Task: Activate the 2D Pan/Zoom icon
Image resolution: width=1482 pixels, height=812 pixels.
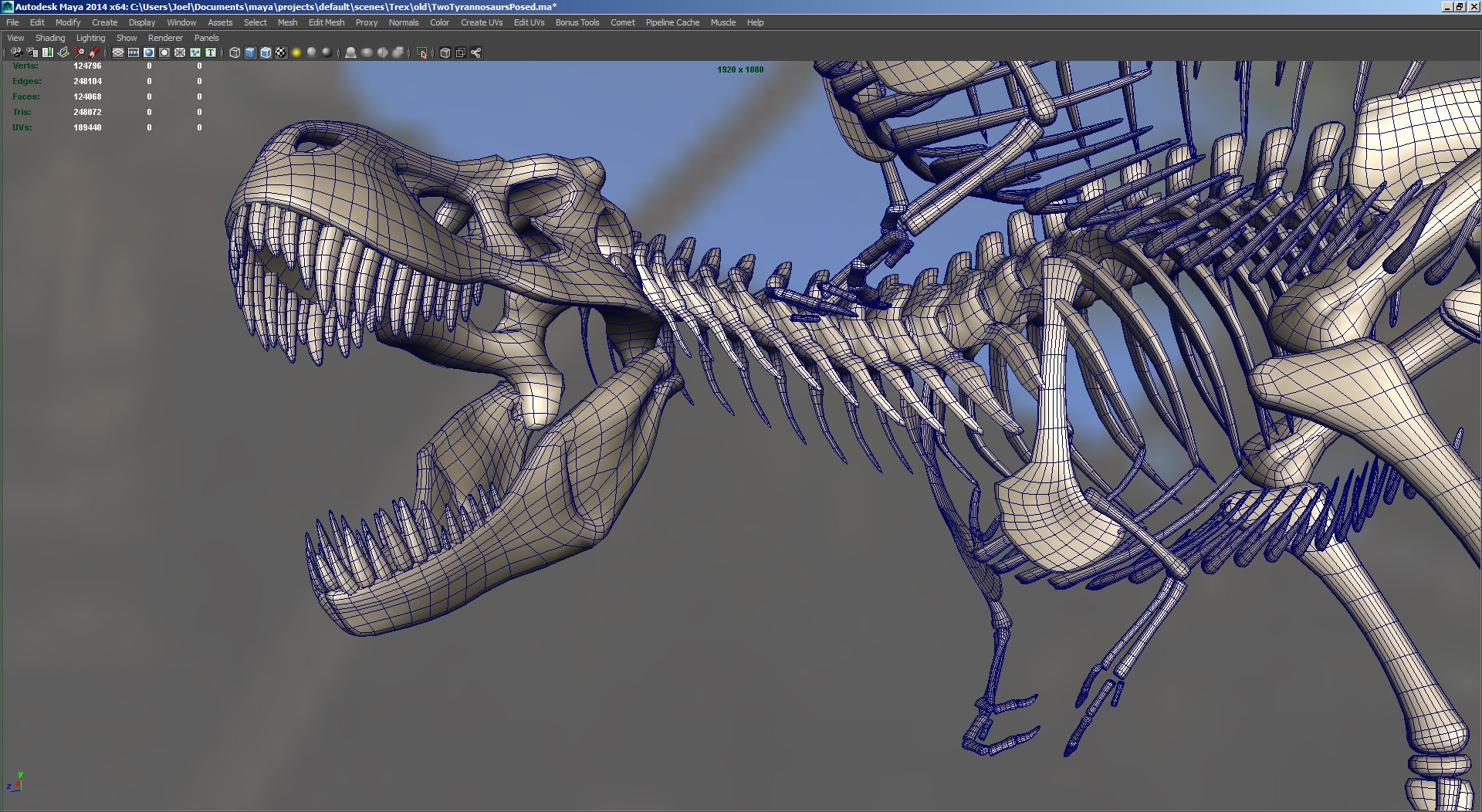Action: point(79,52)
